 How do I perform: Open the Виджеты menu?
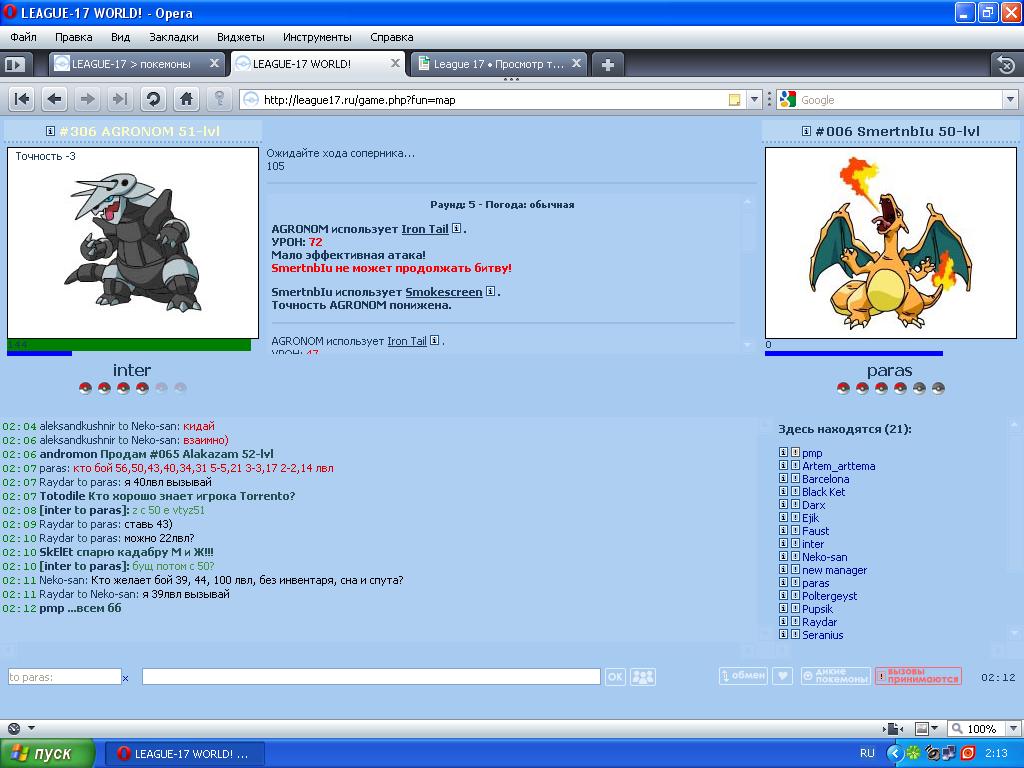[x=240, y=37]
